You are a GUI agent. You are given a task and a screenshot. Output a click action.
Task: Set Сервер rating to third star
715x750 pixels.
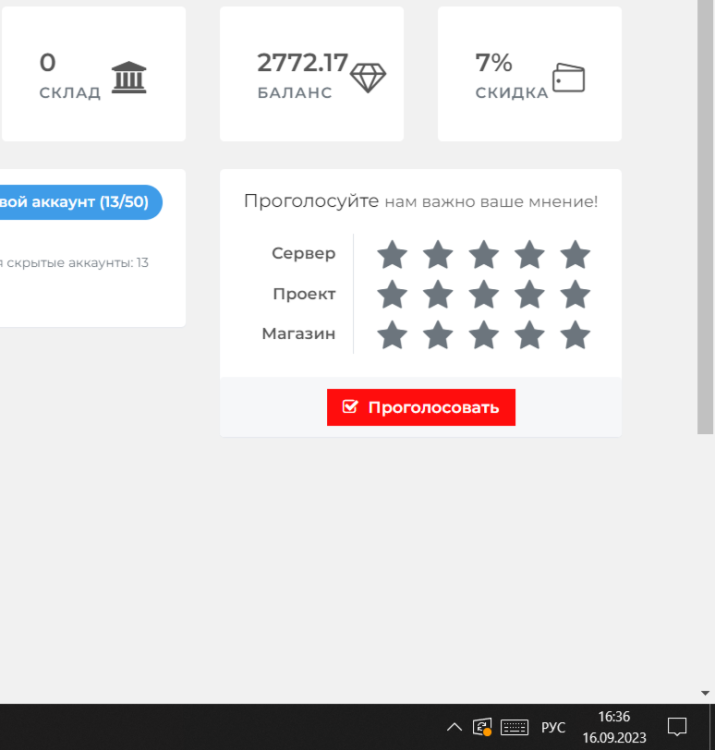coord(484,255)
